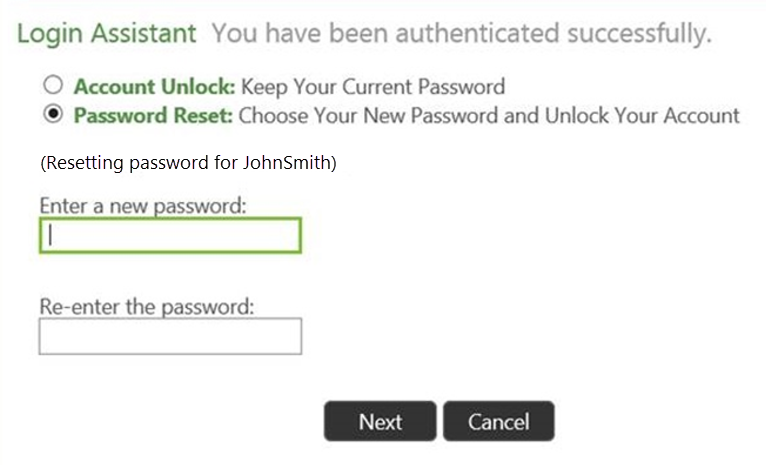Focus the Re-enter the password field
This screenshot has width=766, height=465.
(170, 337)
